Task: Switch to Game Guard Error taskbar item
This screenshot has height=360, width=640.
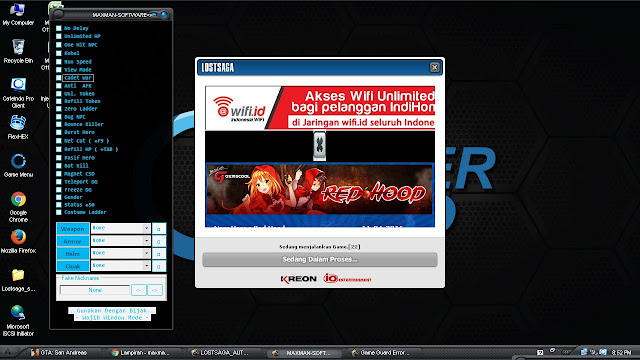Action: click(x=380, y=352)
